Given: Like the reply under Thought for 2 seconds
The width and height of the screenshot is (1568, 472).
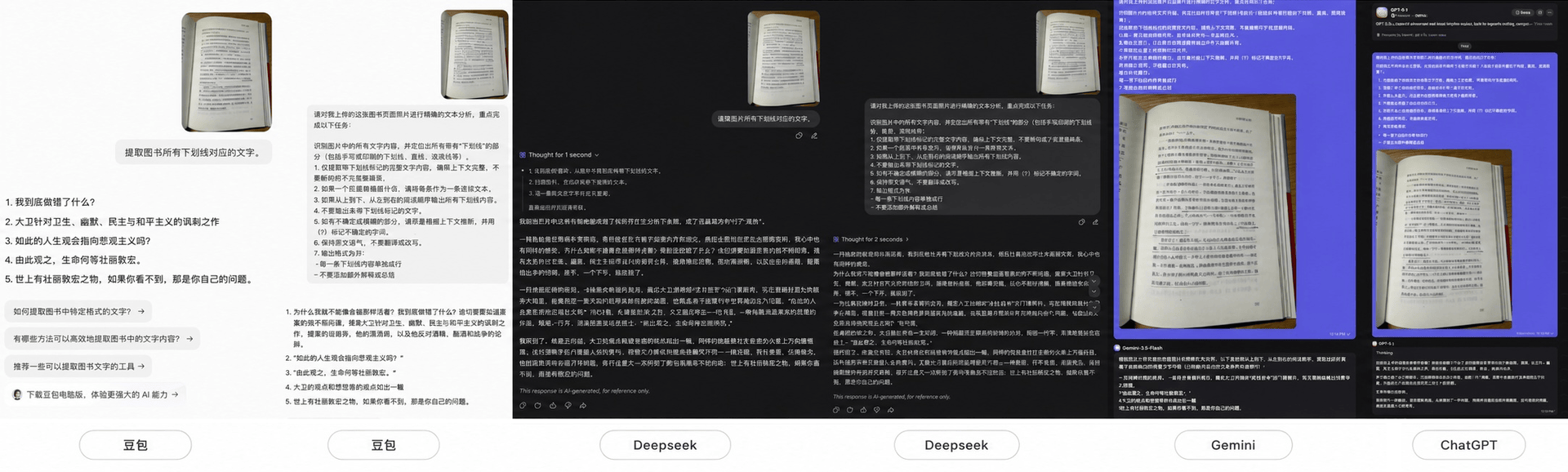Looking at the screenshot, I should pyautogui.click(x=864, y=410).
